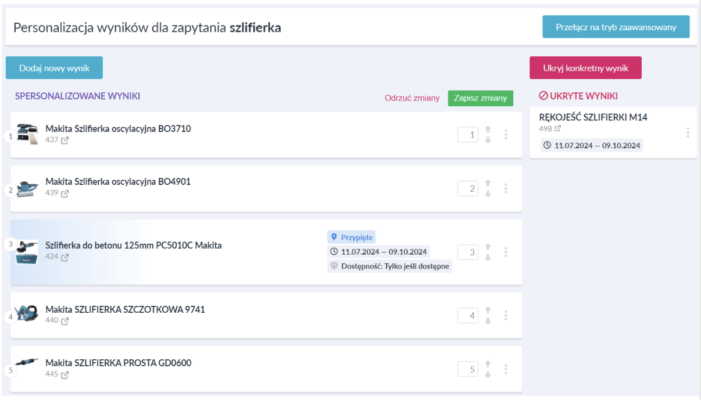Click position input field of Makita BO4901
This screenshot has width=701, height=400.
[468, 188]
